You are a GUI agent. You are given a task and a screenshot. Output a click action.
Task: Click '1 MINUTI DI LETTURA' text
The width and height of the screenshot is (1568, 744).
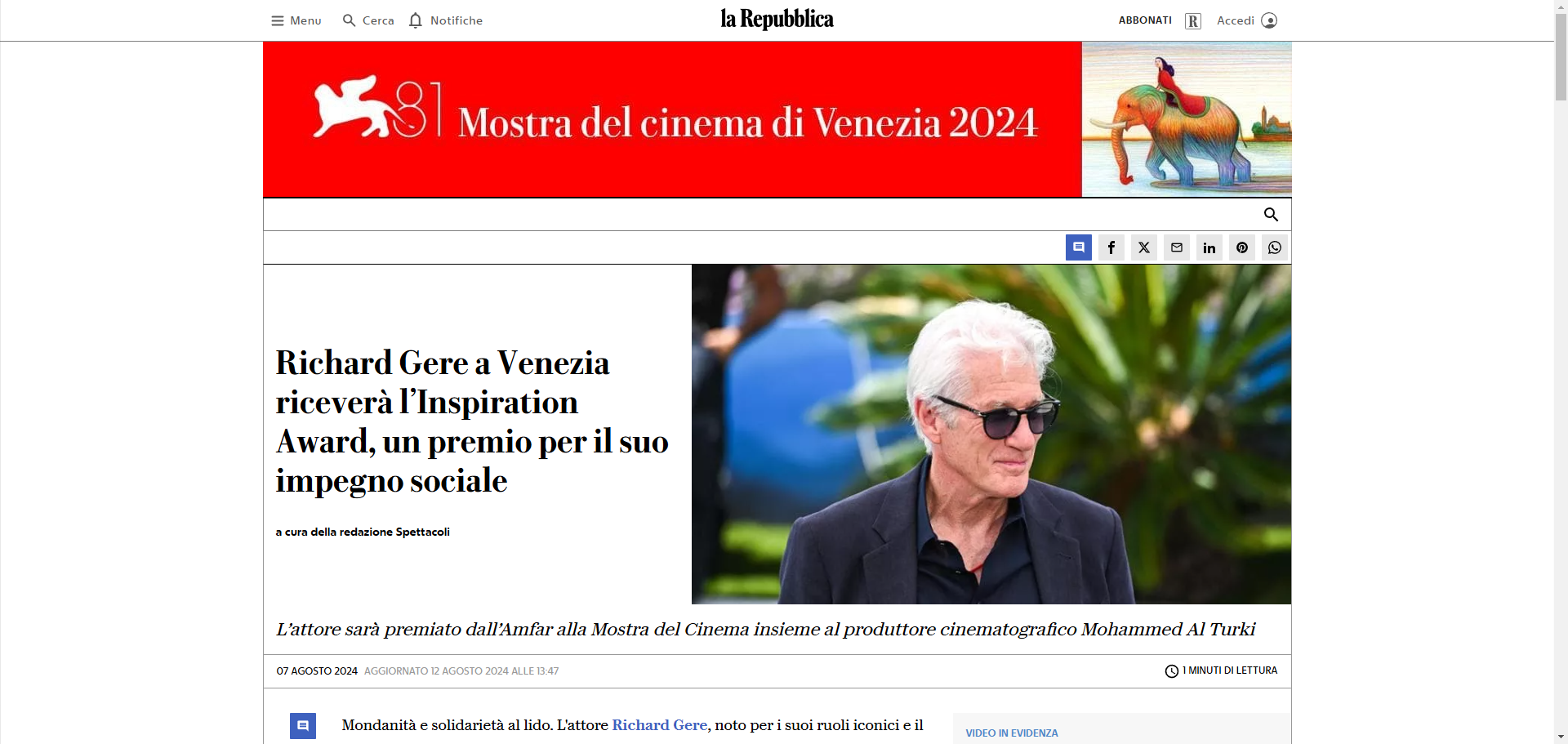pyautogui.click(x=1230, y=670)
